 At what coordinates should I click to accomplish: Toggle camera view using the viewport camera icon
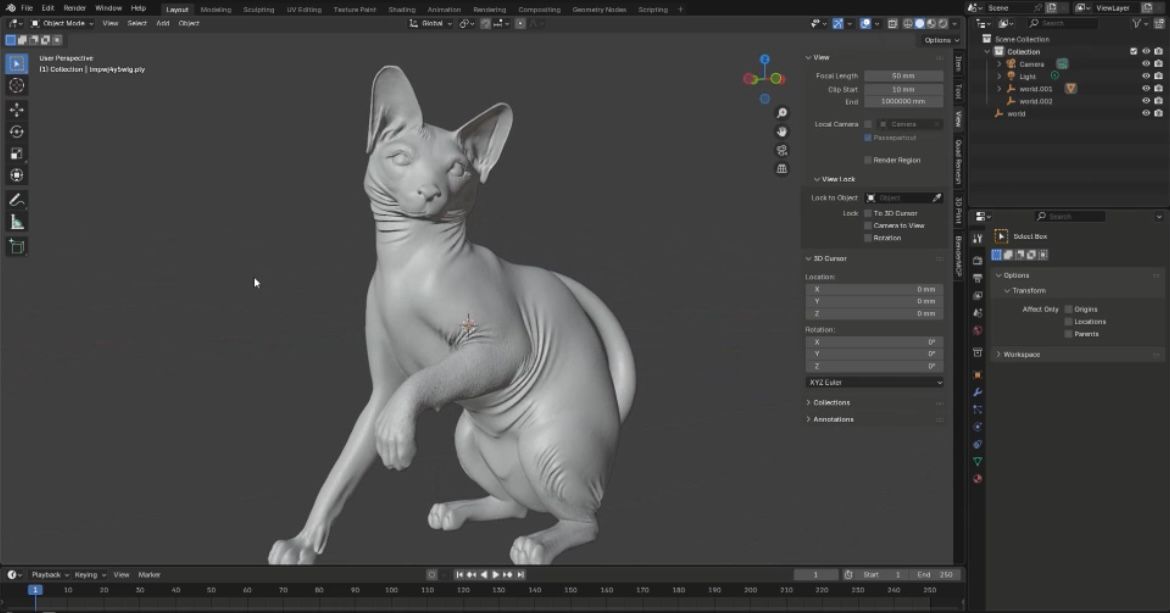click(782, 150)
